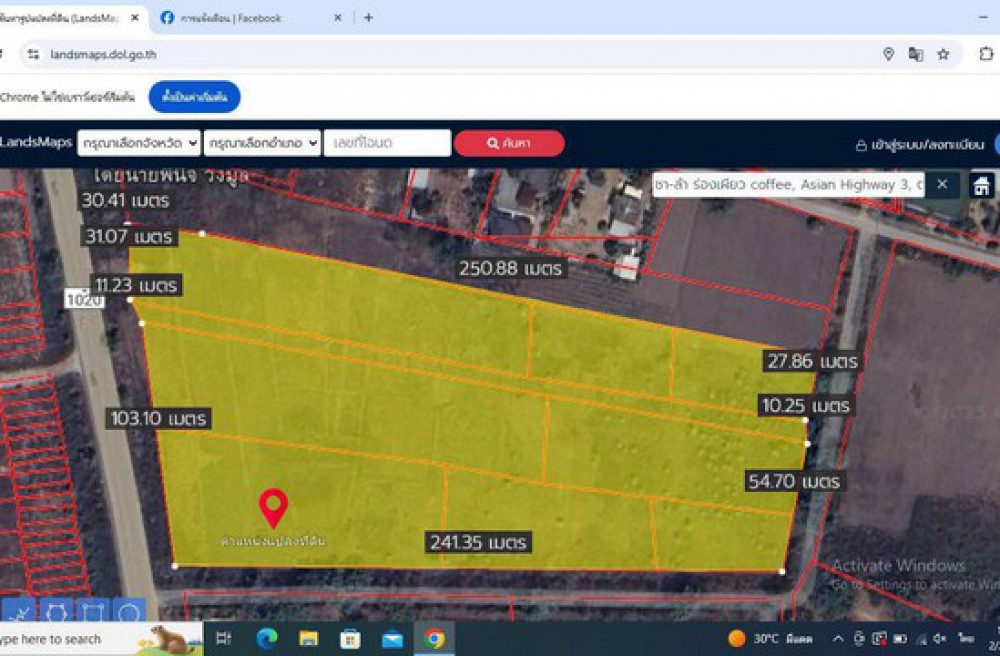Click the 31.07 meters measurement label
This screenshot has width=1000, height=656.
coord(129,236)
